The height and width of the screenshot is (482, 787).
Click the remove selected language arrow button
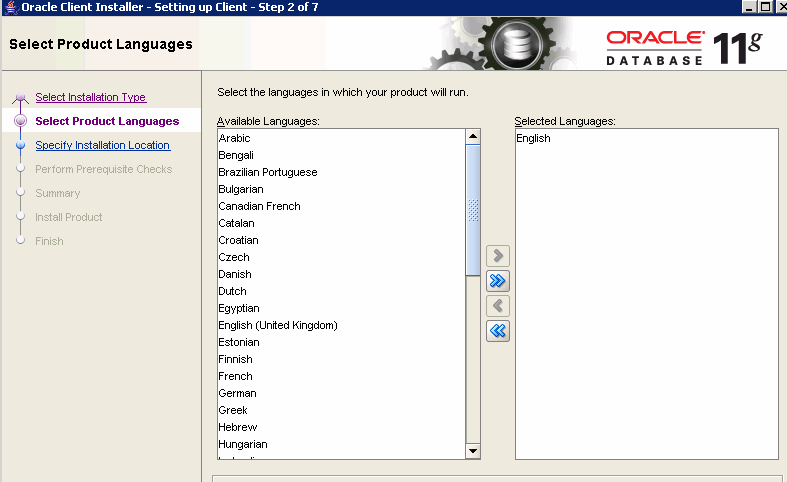[x=497, y=306]
